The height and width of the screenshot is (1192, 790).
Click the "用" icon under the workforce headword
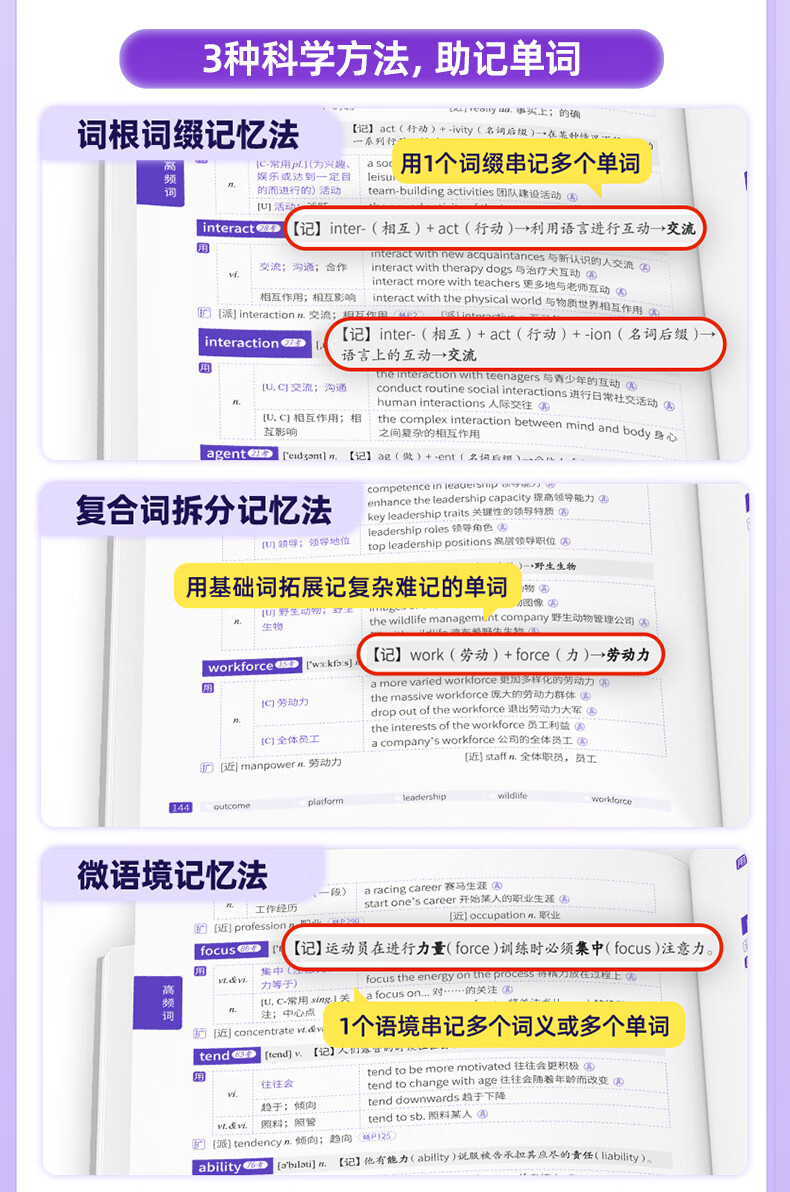(208, 689)
